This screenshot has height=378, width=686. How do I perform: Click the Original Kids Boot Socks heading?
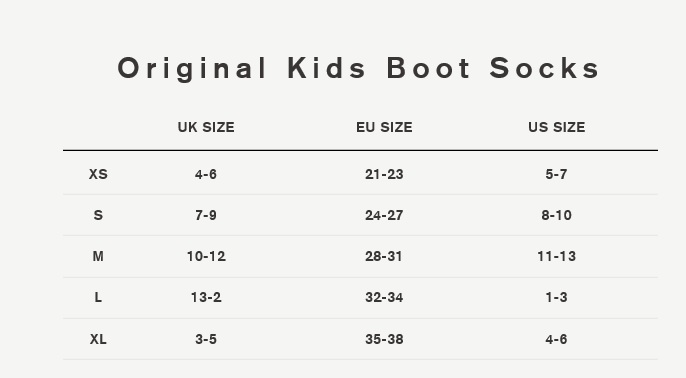(x=358, y=69)
